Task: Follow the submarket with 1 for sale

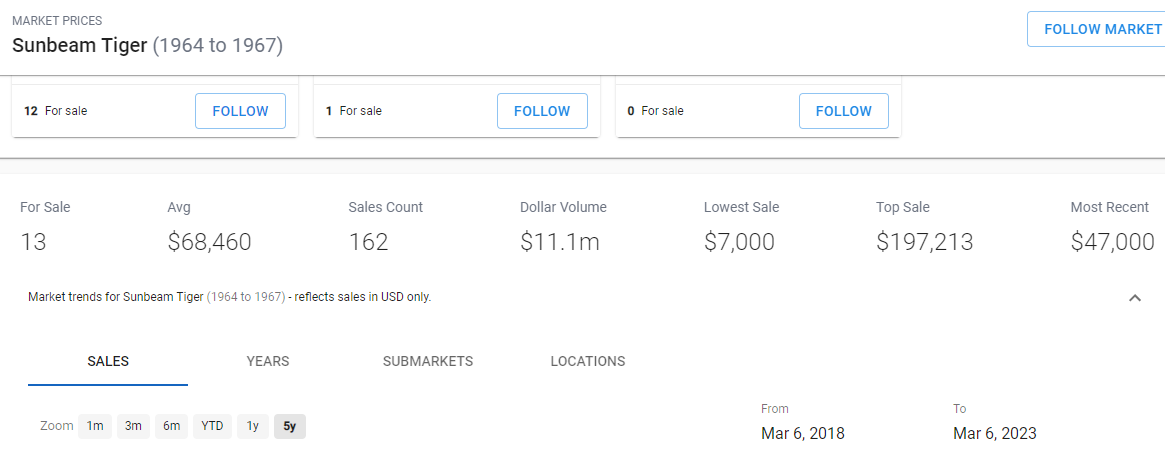Action: (x=542, y=111)
